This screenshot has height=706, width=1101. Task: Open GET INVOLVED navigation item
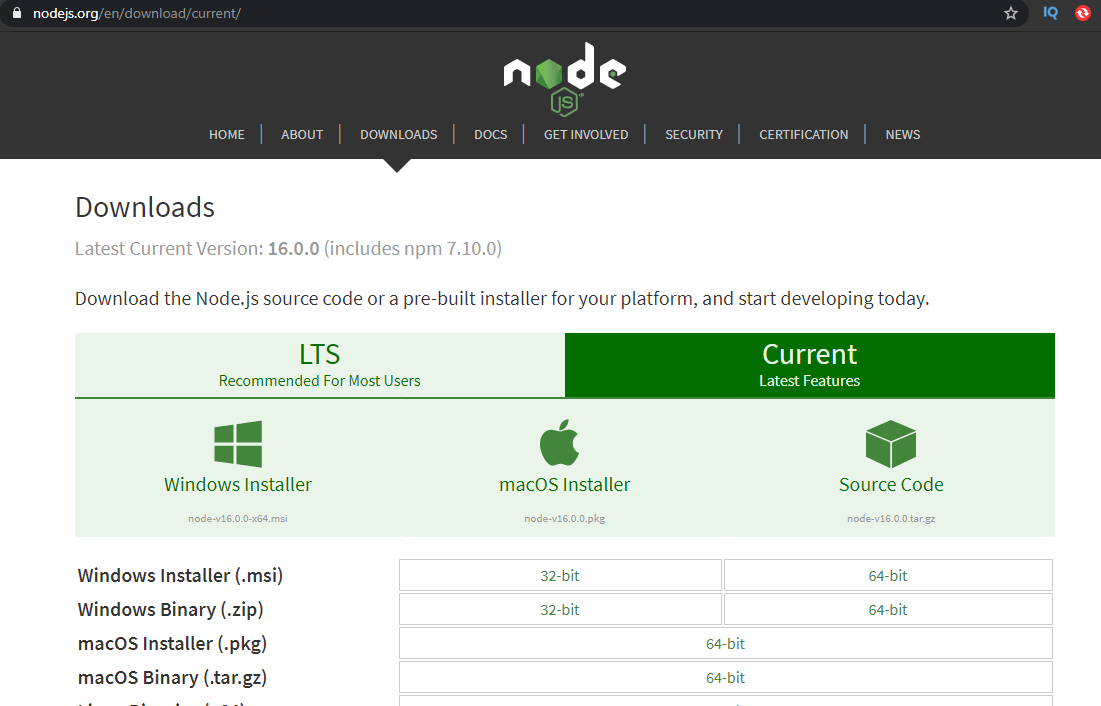point(586,134)
